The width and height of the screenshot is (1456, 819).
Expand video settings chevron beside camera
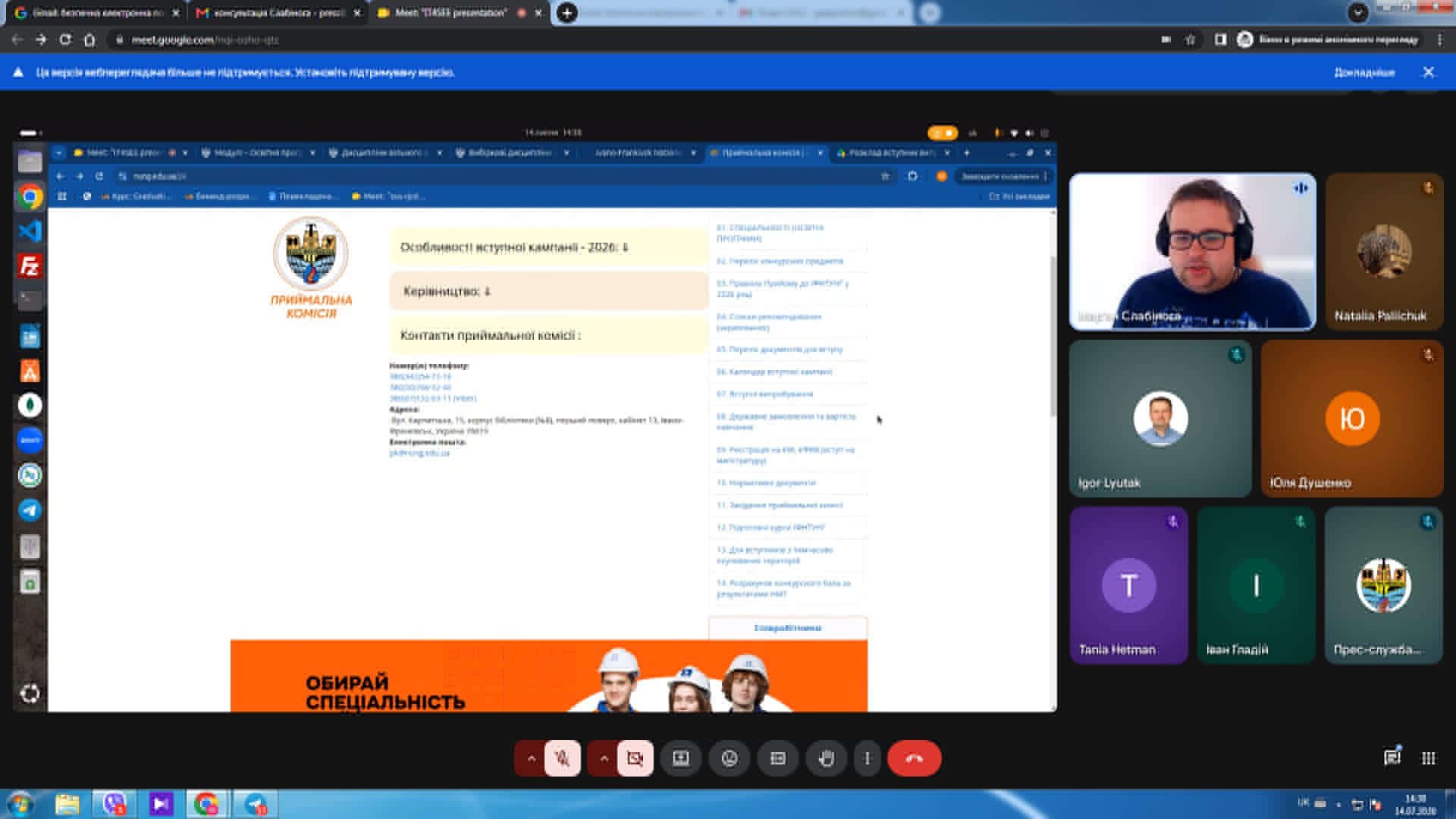pyautogui.click(x=604, y=758)
